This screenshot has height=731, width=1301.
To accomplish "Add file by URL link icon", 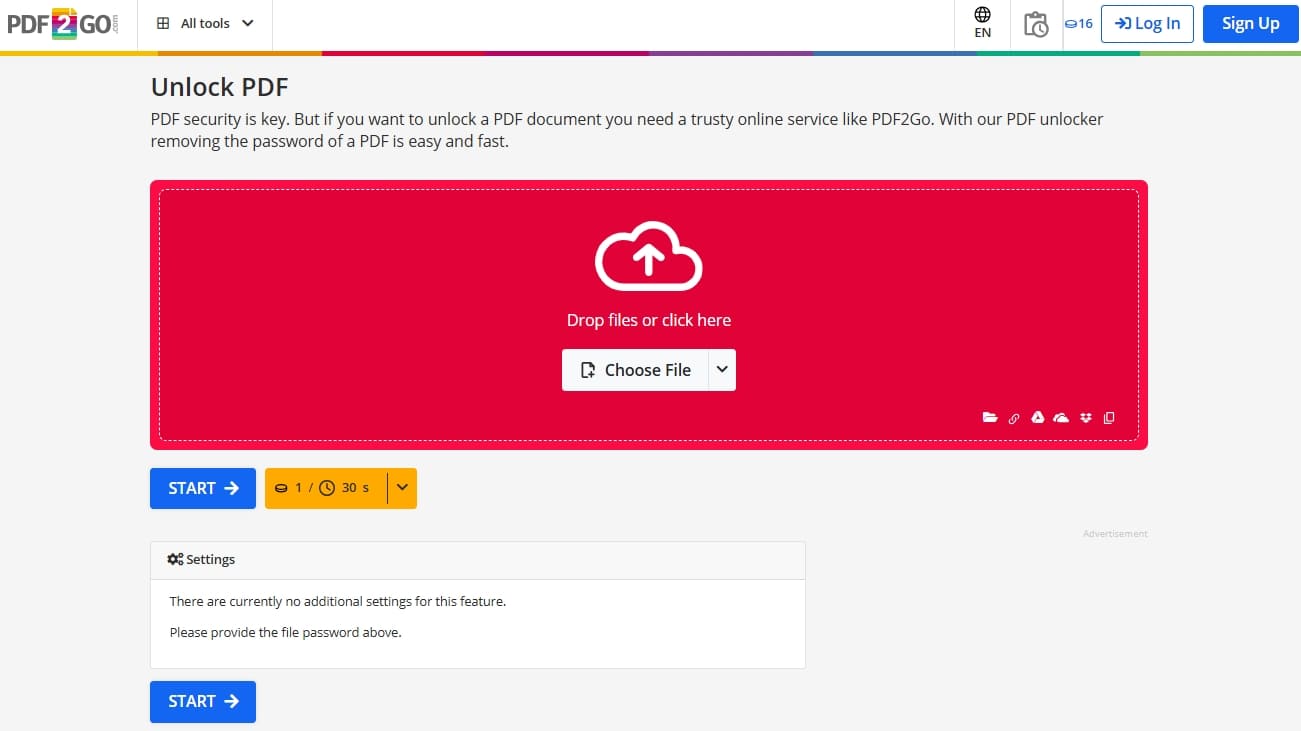I will click(x=1014, y=418).
